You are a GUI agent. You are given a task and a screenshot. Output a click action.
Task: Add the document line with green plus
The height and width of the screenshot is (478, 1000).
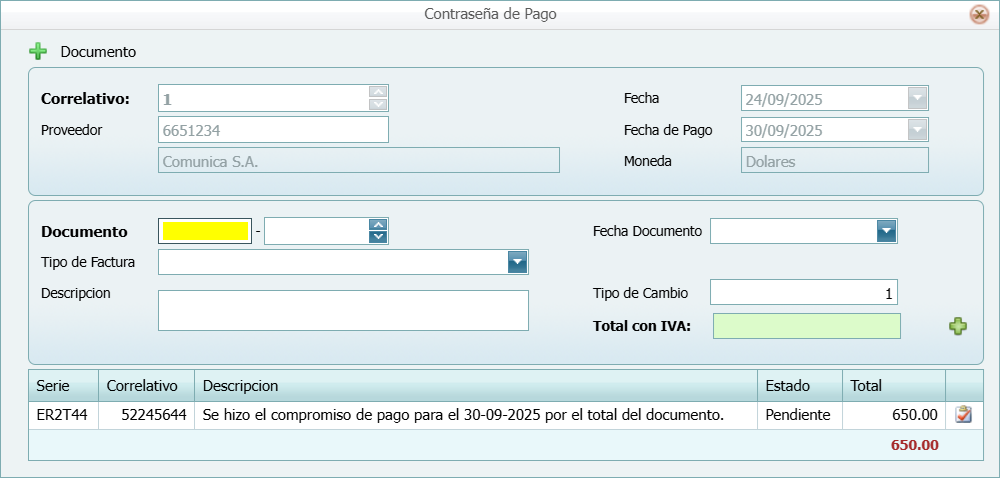tap(957, 326)
